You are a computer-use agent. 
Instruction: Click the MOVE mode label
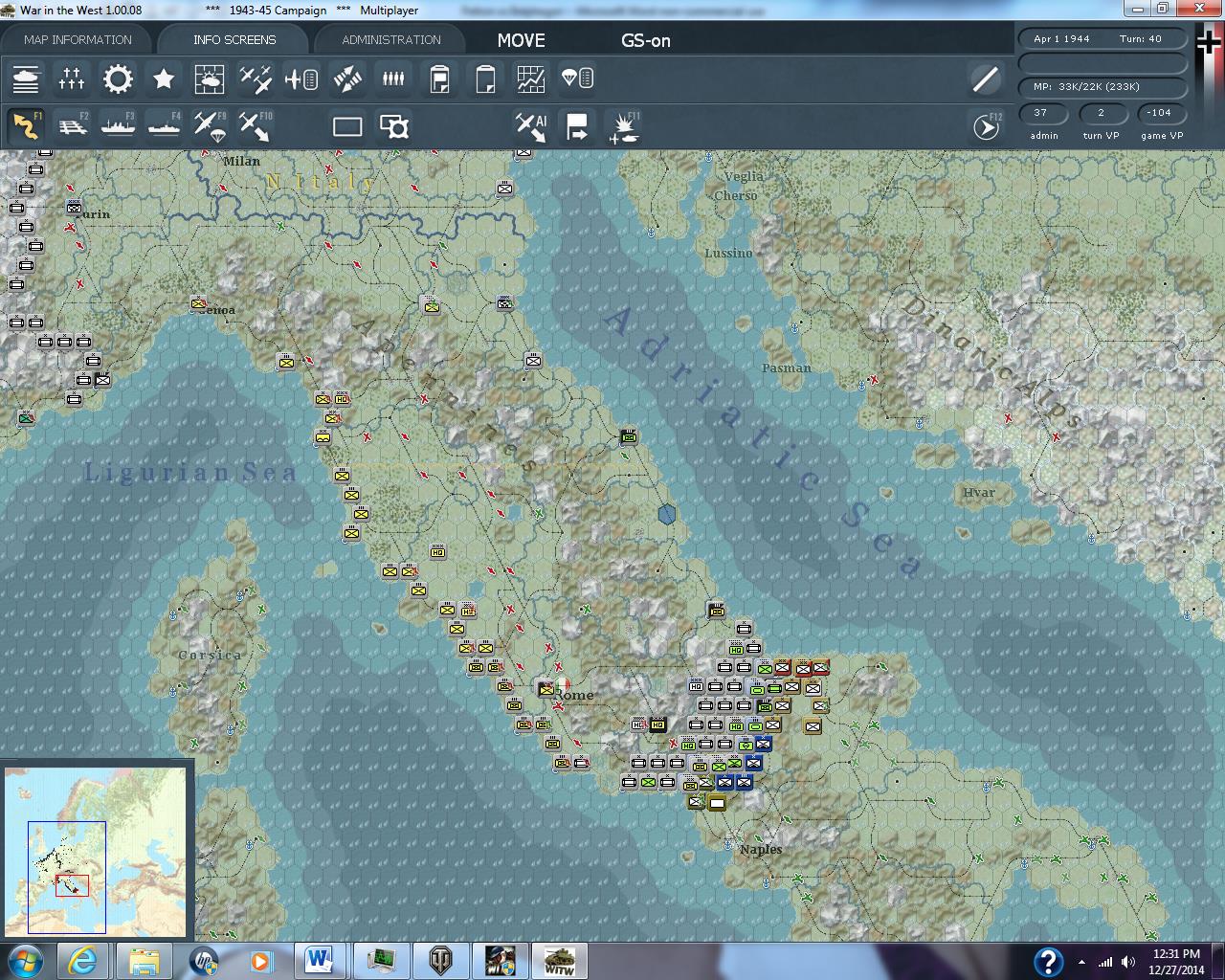click(x=522, y=40)
